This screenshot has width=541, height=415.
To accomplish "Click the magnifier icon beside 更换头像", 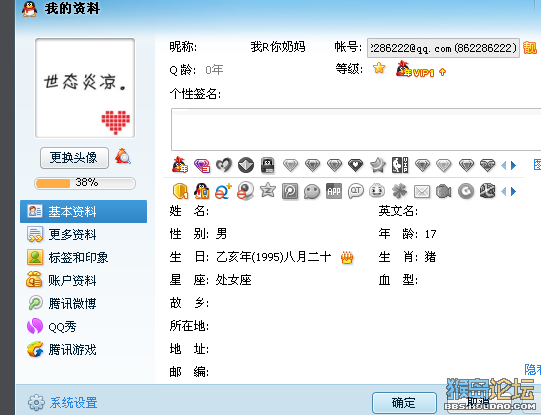I will [x=123, y=156].
